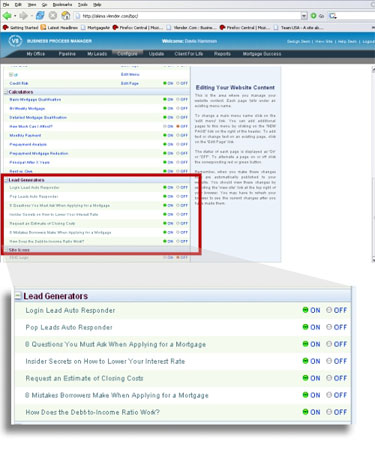
Task: Open the Getting Started bookmark
Action: point(21,28)
